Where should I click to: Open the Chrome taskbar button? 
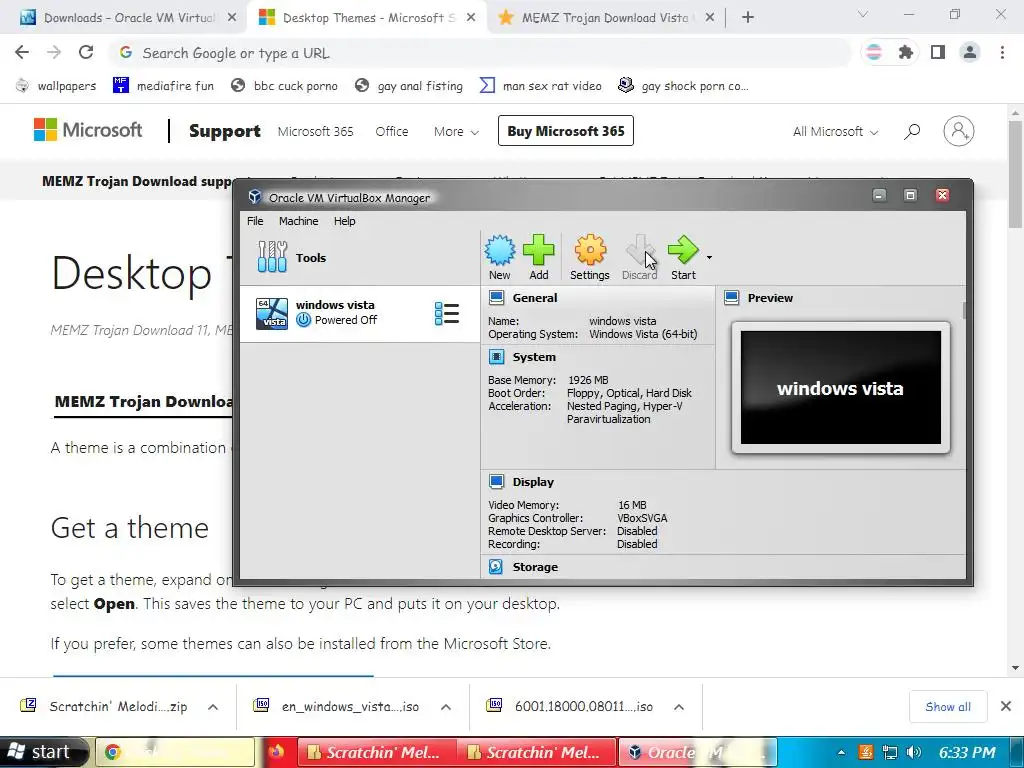(175, 752)
